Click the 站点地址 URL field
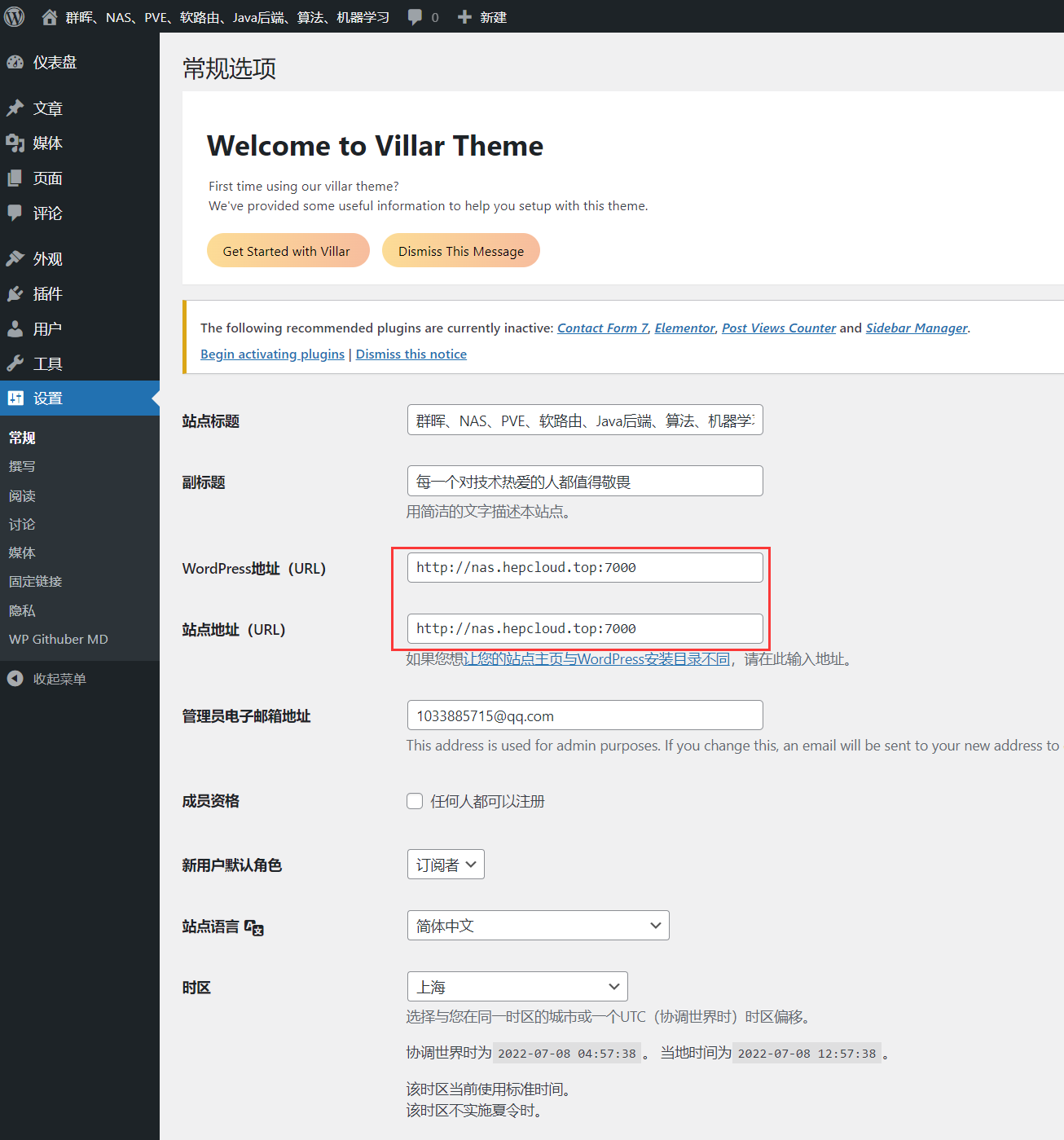 [x=585, y=628]
